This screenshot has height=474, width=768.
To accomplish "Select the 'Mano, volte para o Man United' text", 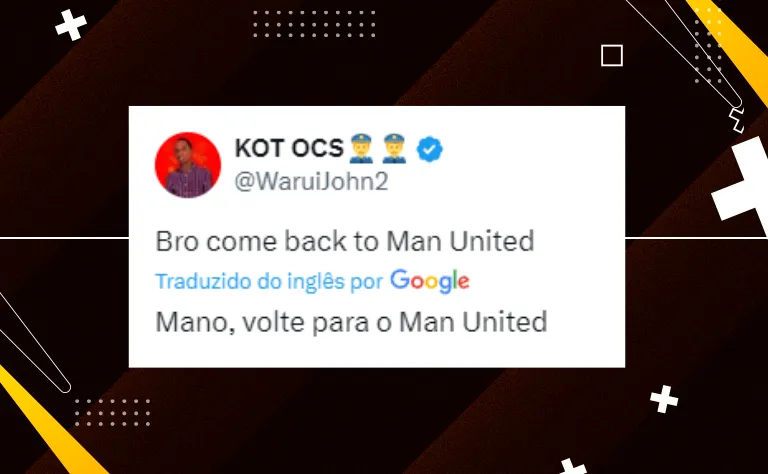I will pyautogui.click(x=351, y=322).
